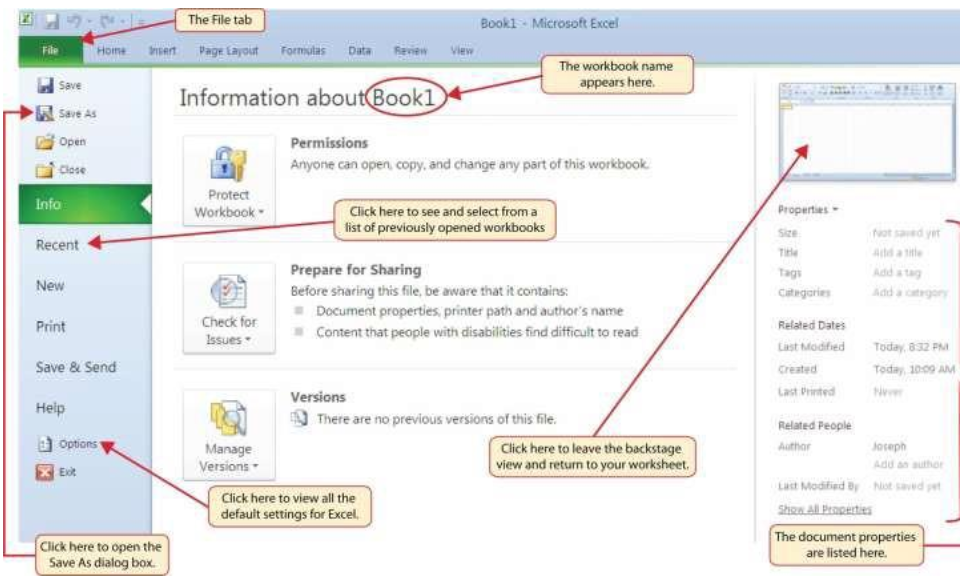Click the Excel application icon in title bar

(x=26, y=19)
